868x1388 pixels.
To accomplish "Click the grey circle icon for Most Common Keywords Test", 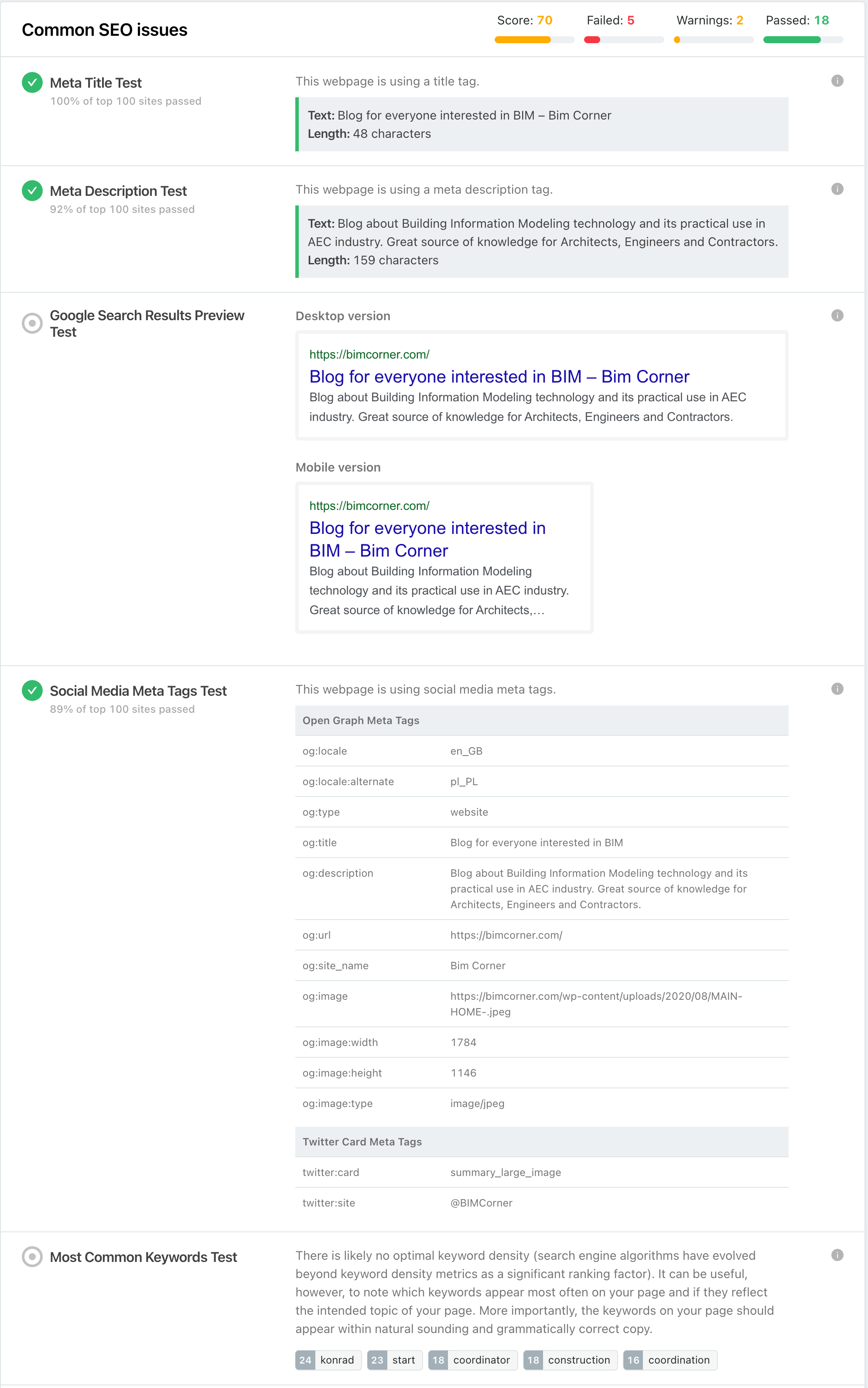I will 32,1257.
